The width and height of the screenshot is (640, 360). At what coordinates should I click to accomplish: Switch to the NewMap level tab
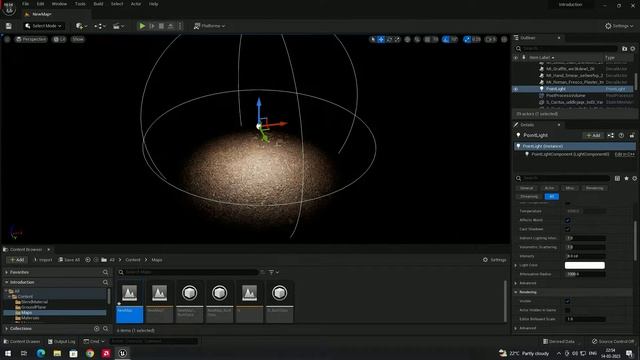pos(41,14)
